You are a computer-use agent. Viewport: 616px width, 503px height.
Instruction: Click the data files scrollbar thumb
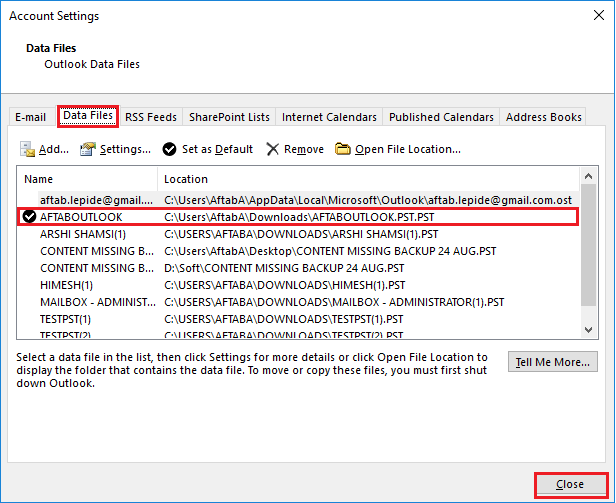point(588,244)
